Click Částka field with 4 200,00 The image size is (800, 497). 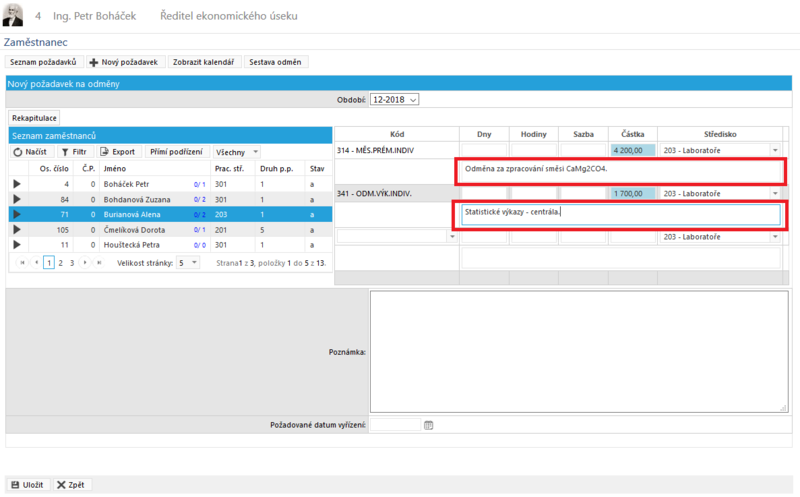tap(633, 151)
